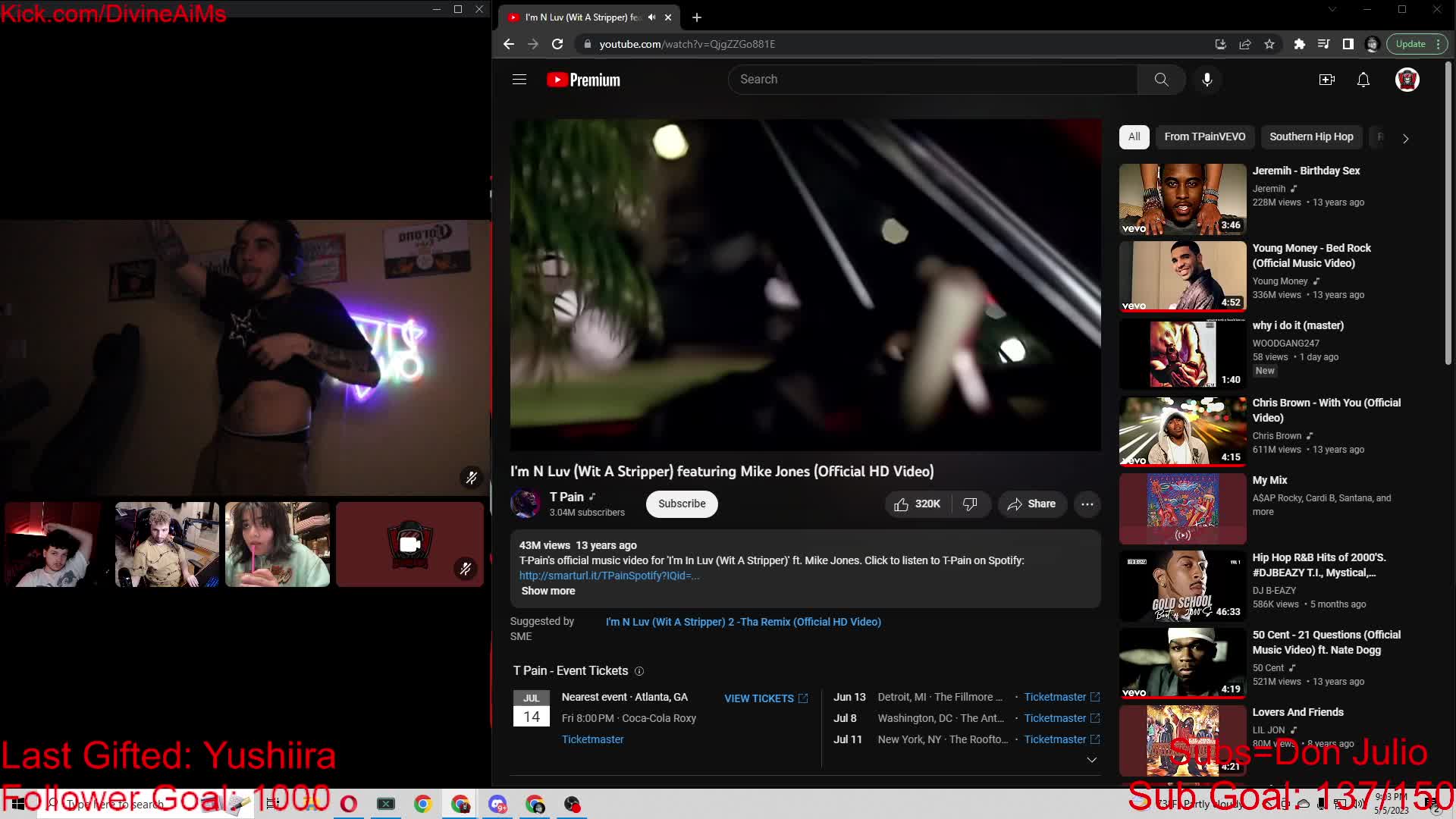Expand the event tickets list chevron

tap(1092, 760)
